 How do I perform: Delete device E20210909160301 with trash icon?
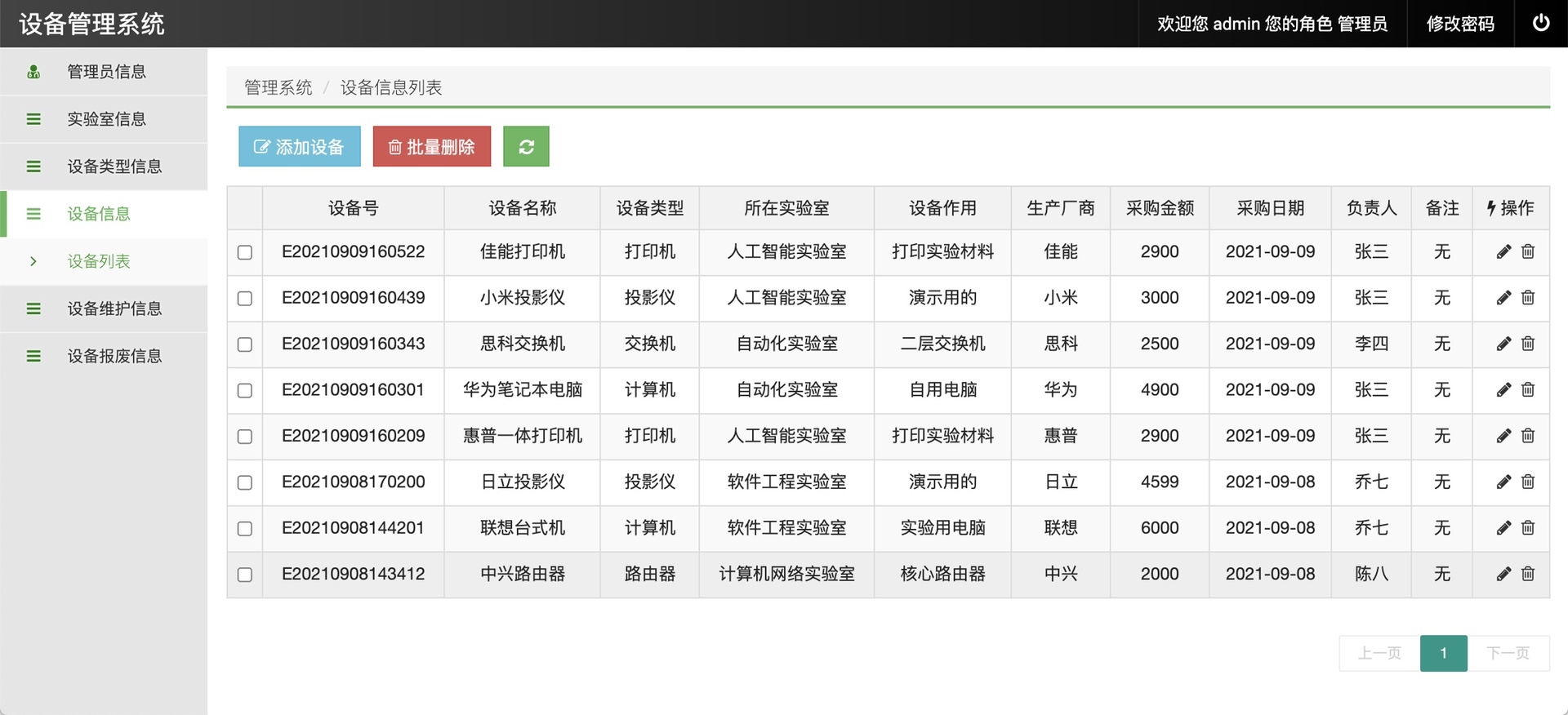[1528, 389]
